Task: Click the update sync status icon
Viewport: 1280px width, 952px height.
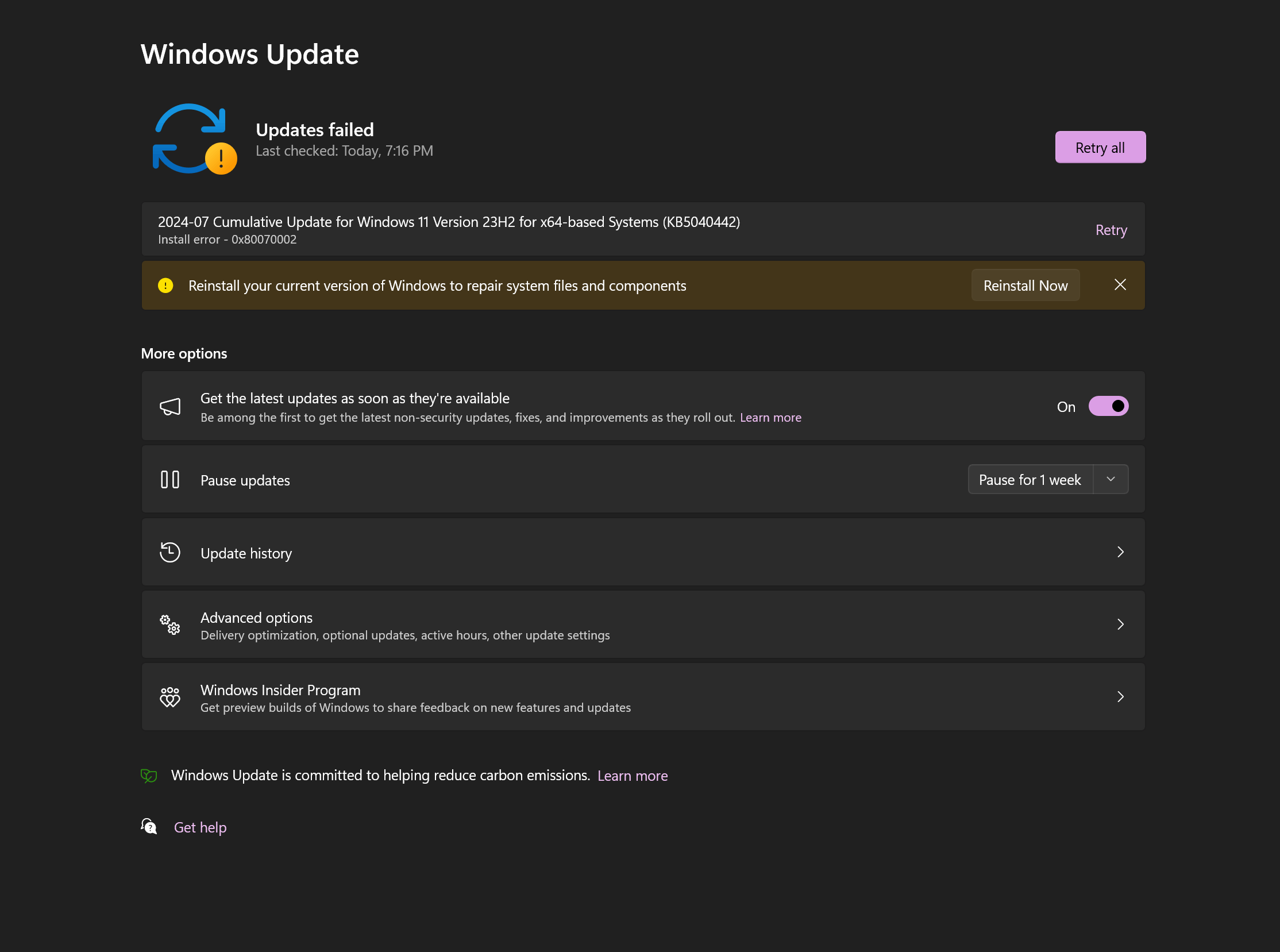Action: (195, 139)
